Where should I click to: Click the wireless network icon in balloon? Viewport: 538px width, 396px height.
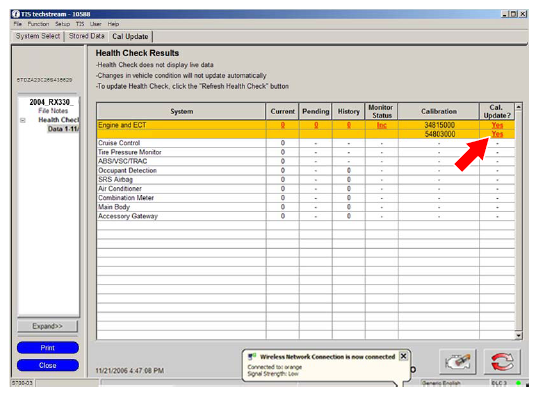(252, 357)
